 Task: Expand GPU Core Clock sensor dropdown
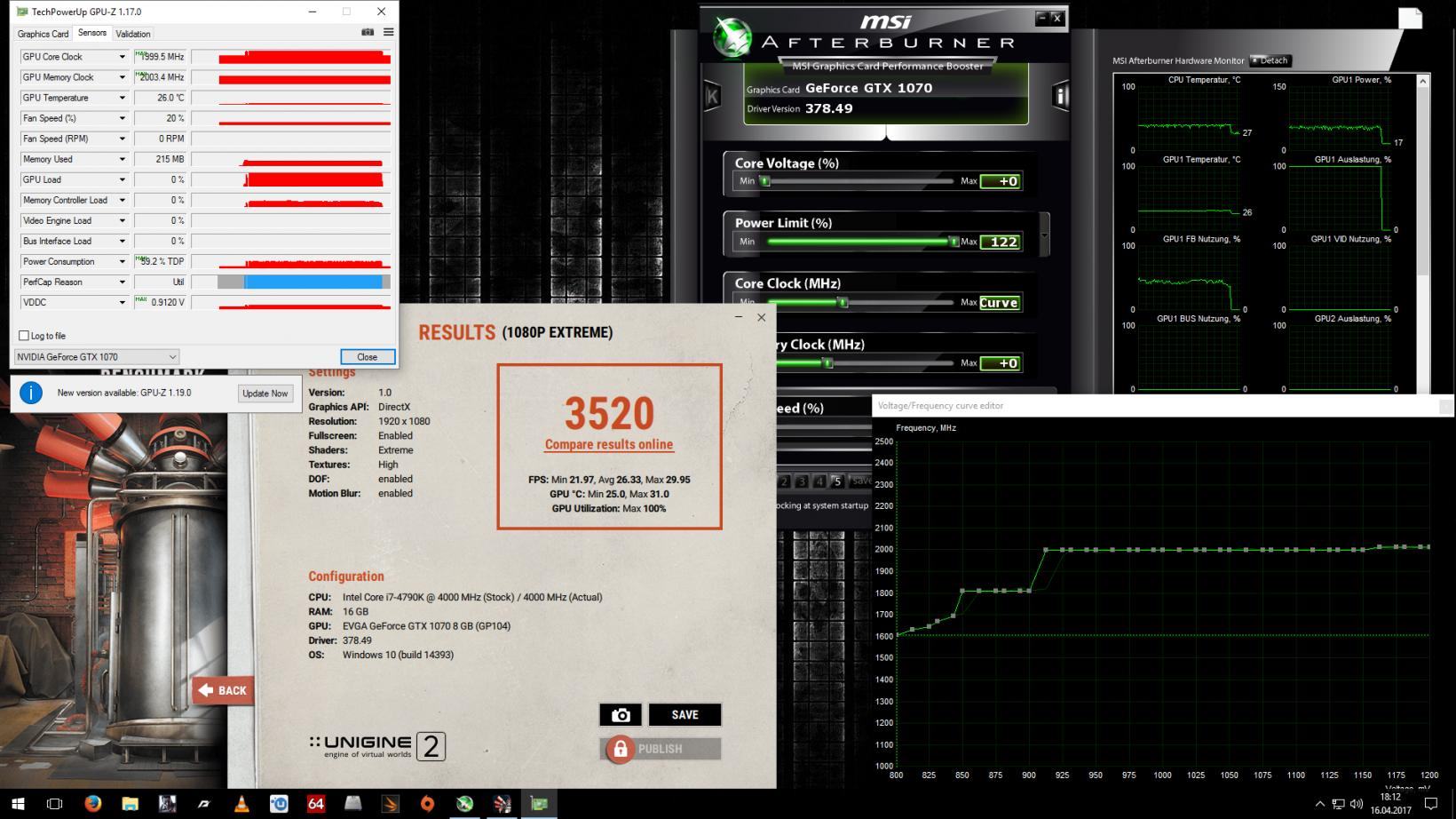click(x=123, y=57)
